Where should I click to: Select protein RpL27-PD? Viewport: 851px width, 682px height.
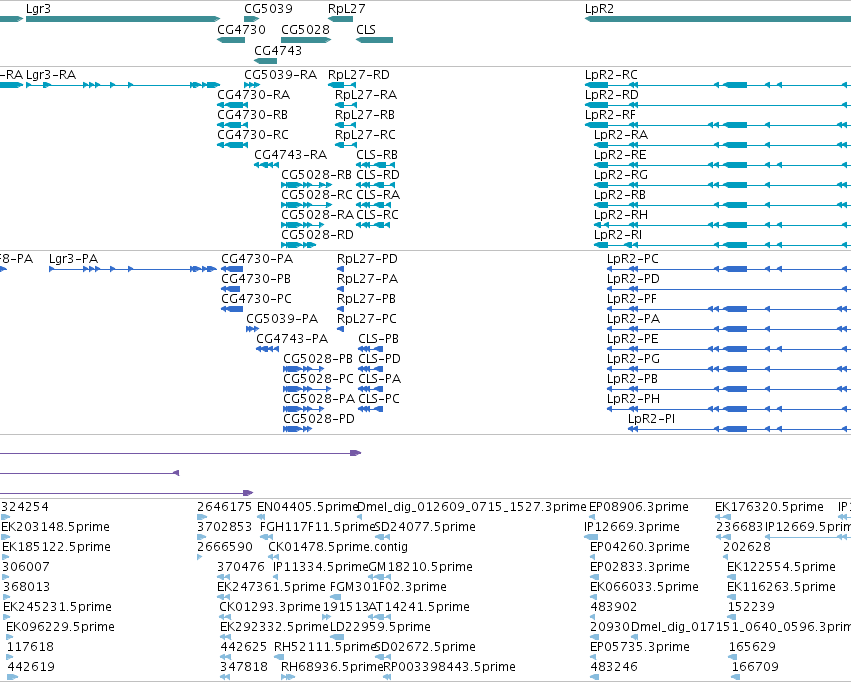coord(367,259)
